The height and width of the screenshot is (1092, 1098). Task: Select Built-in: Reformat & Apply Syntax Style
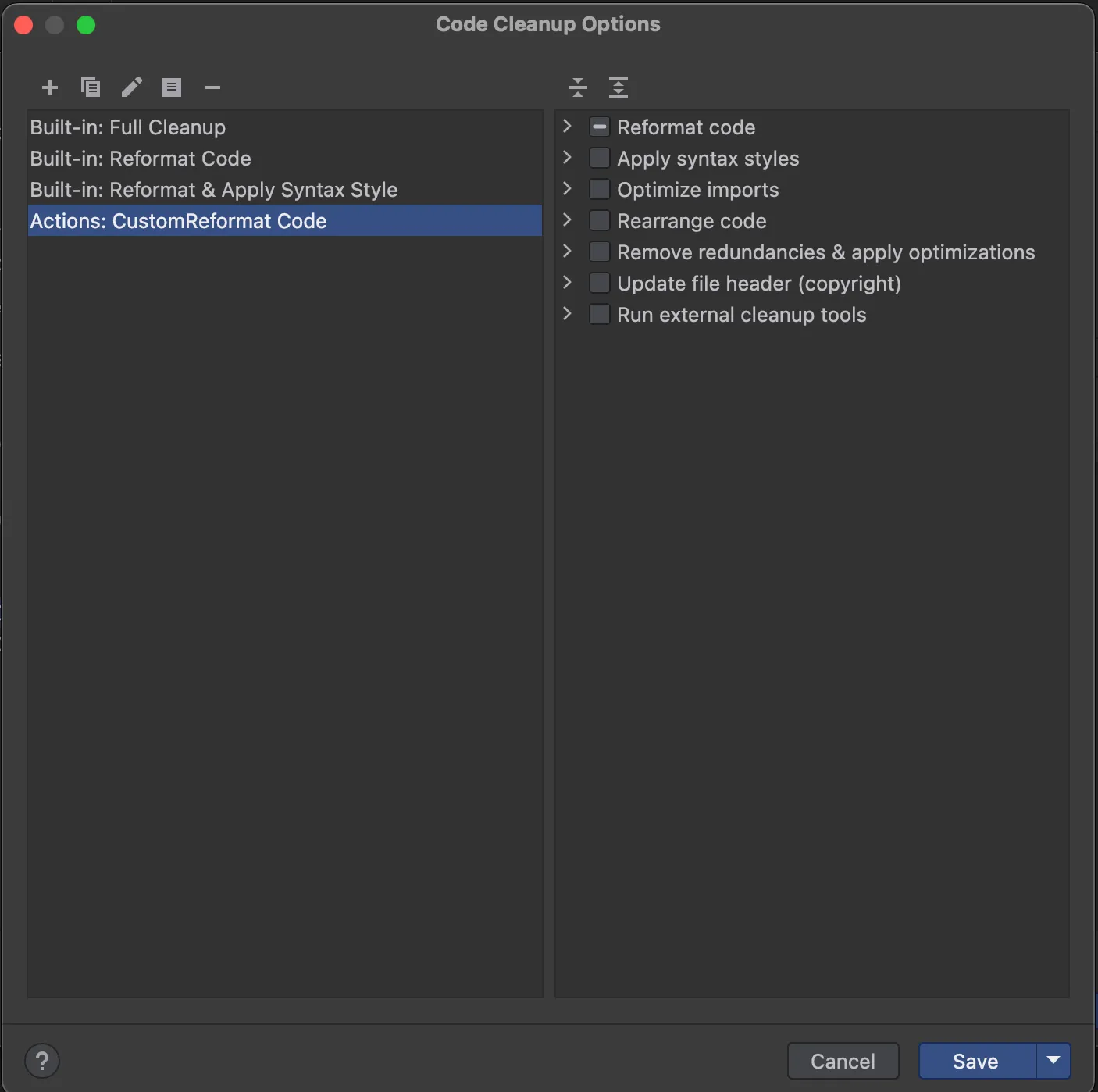click(214, 190)
